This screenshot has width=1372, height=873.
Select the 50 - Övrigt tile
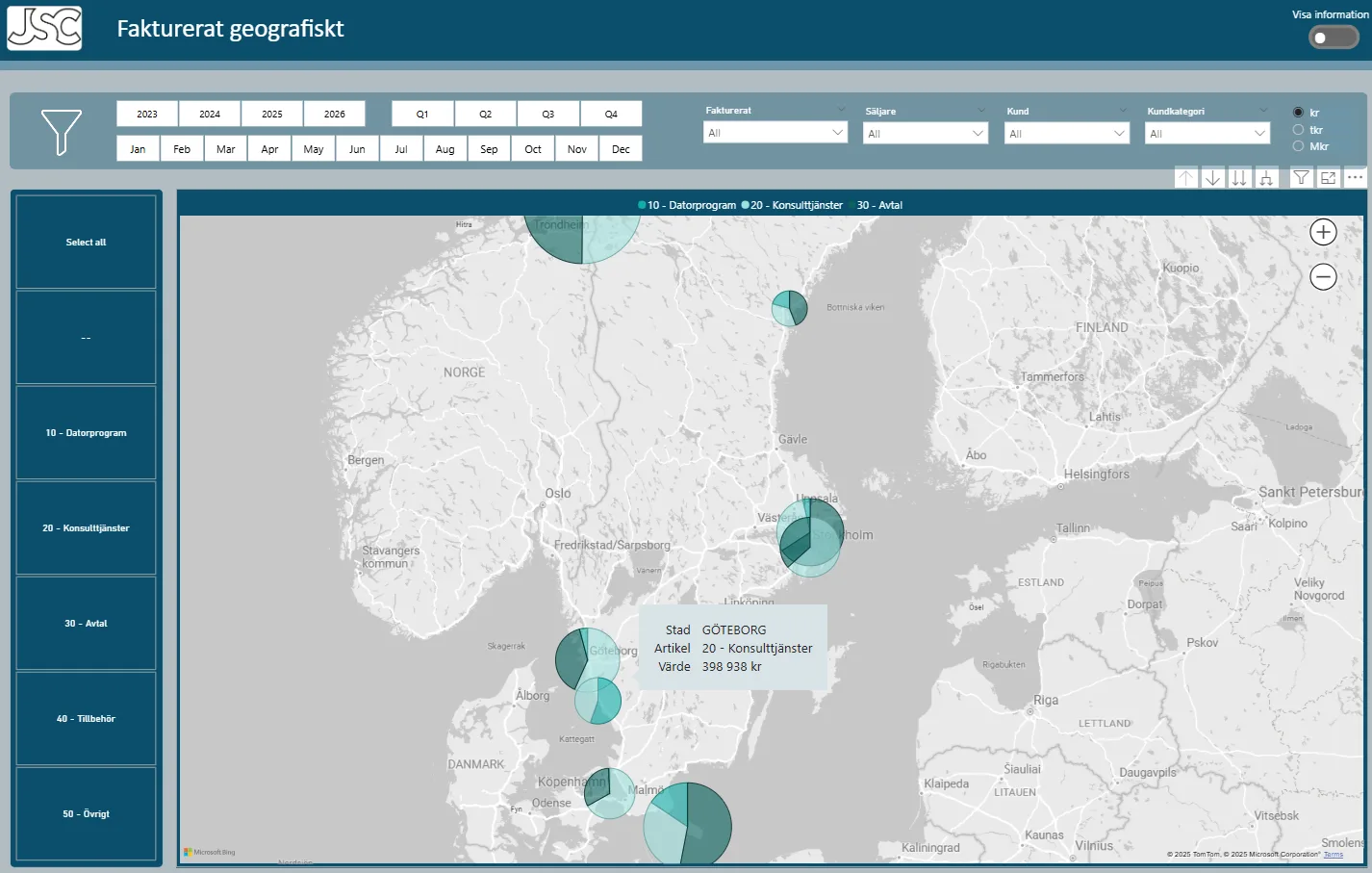pyautogui.click(x=86, y=813)
